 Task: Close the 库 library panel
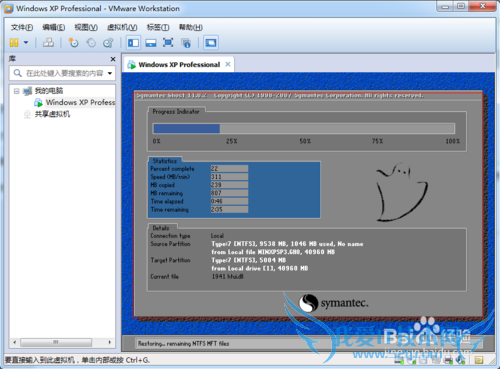coord(113,59)
